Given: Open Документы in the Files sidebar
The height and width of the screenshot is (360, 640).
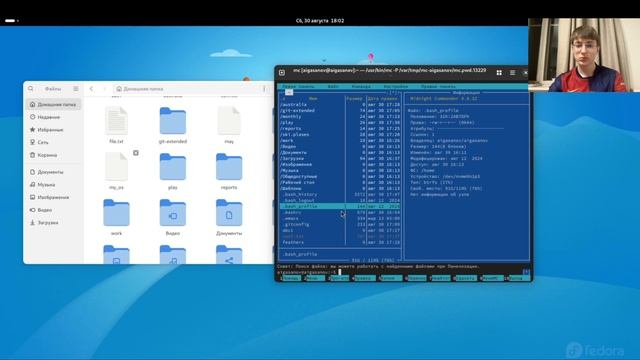Looking at the screenshot, I should pos(53,172).
